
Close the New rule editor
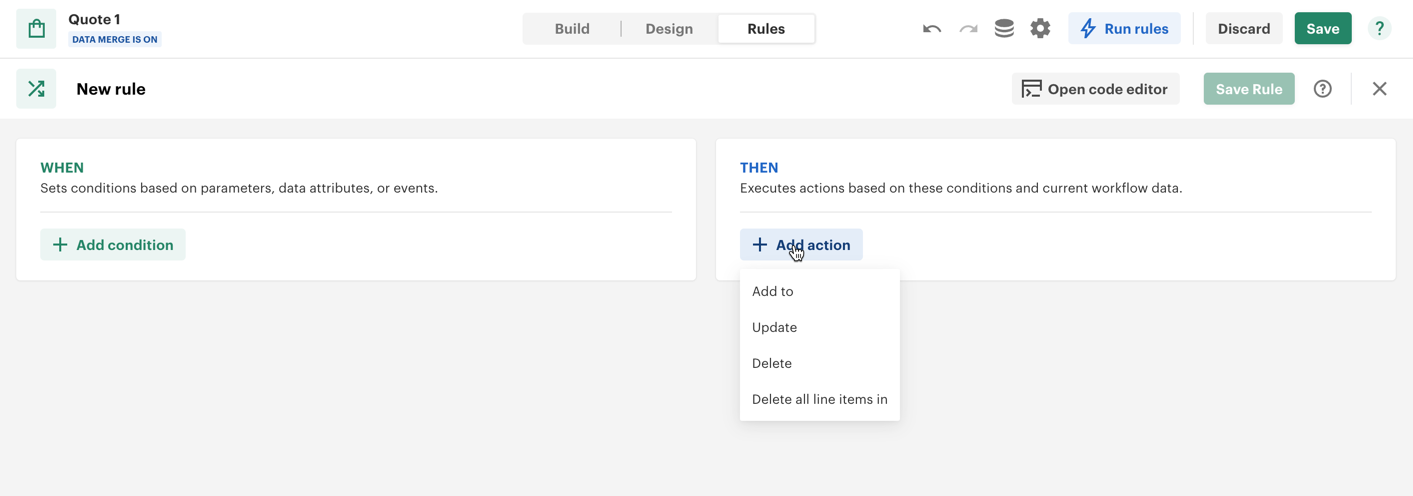click(x=1379, y=89)
